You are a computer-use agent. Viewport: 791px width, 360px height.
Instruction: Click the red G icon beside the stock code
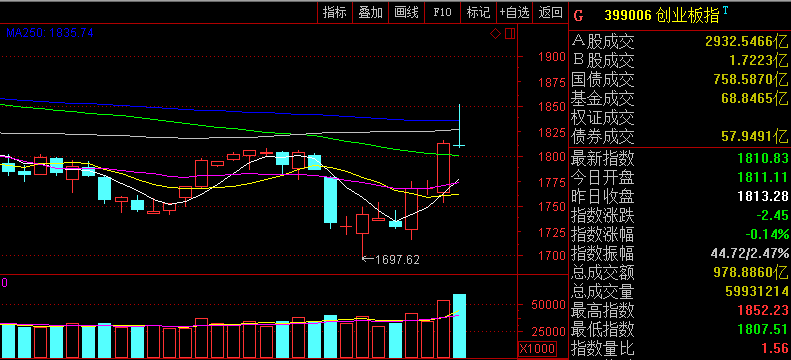point(579,16)
